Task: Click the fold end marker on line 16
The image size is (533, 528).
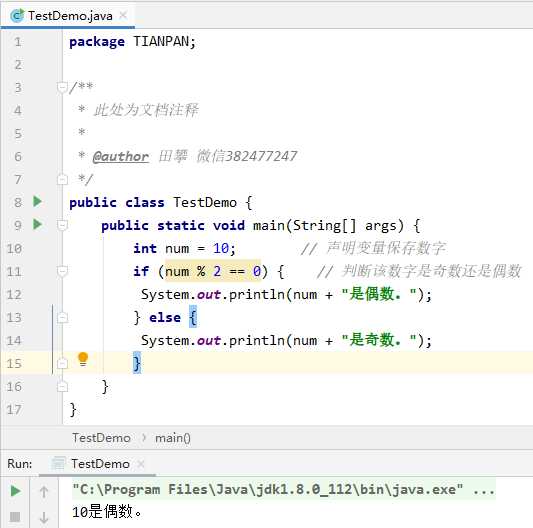Action: click(62, 386)
